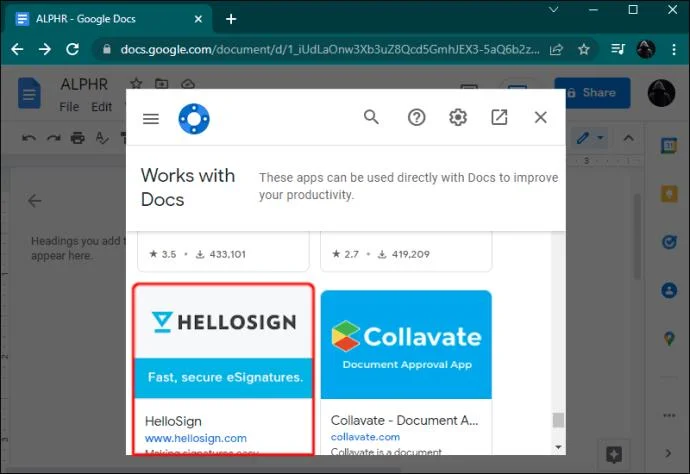Image resolution: width=690 pixels, height=474 pixels.
Task: Open Google Tasks side panel
Action: click(x=669, y=242)
